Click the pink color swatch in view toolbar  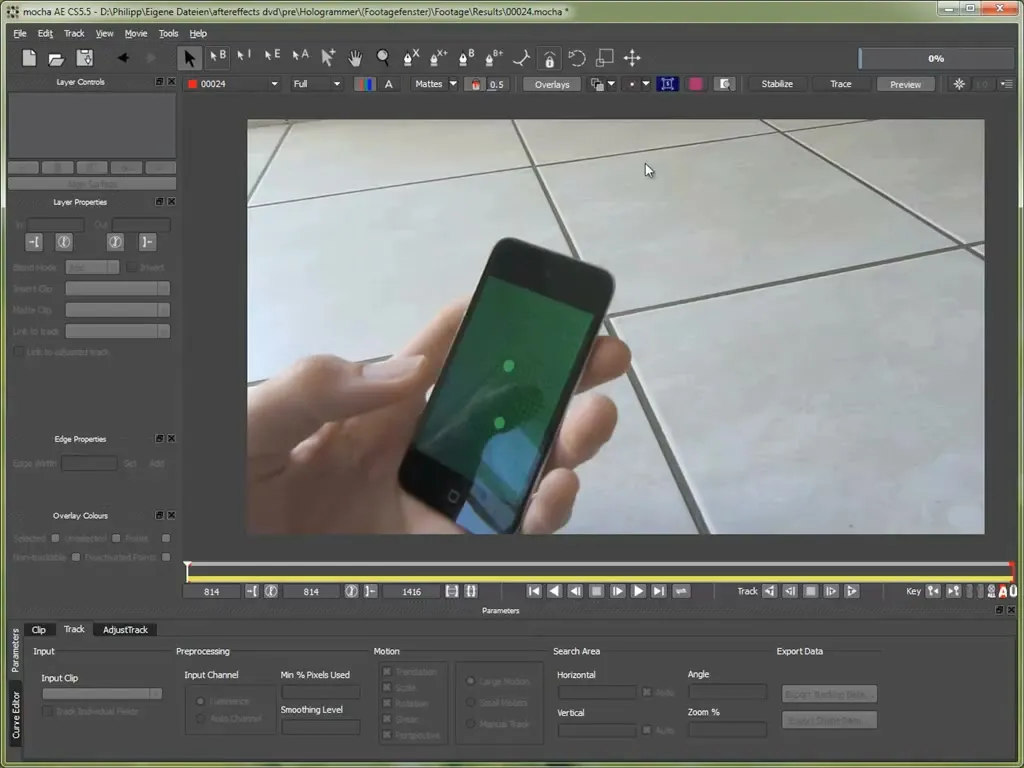pyautogui.click(x=696, y=84)
